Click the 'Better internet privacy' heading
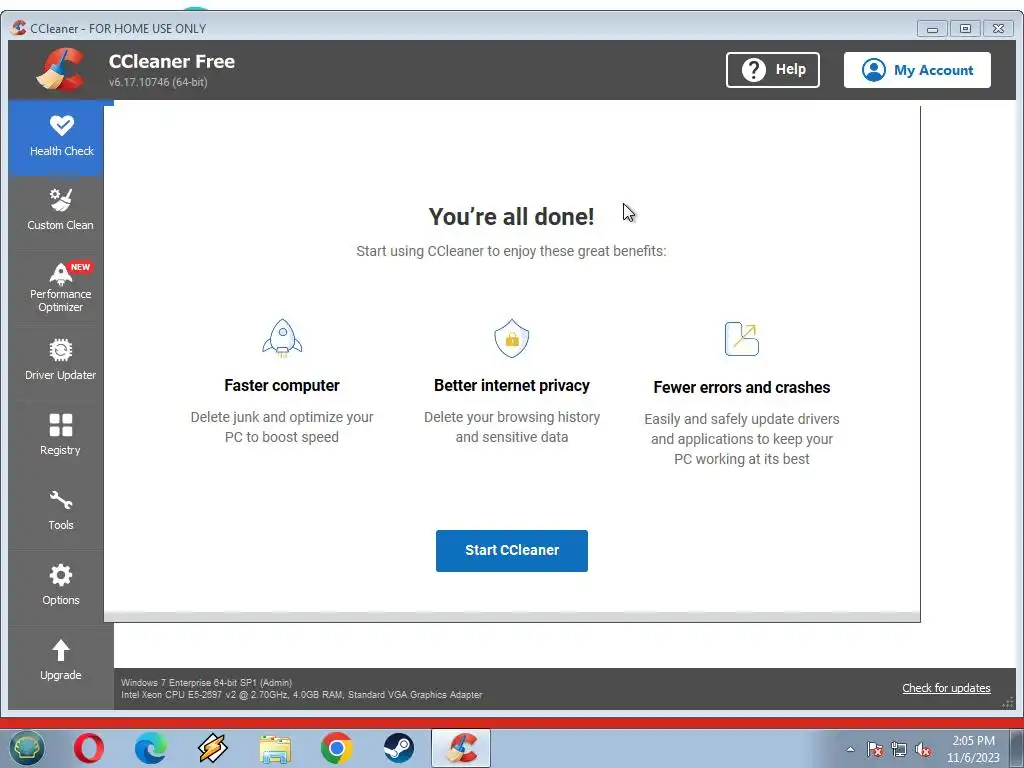Screen dimensions: 1024x768 (512, 385)
